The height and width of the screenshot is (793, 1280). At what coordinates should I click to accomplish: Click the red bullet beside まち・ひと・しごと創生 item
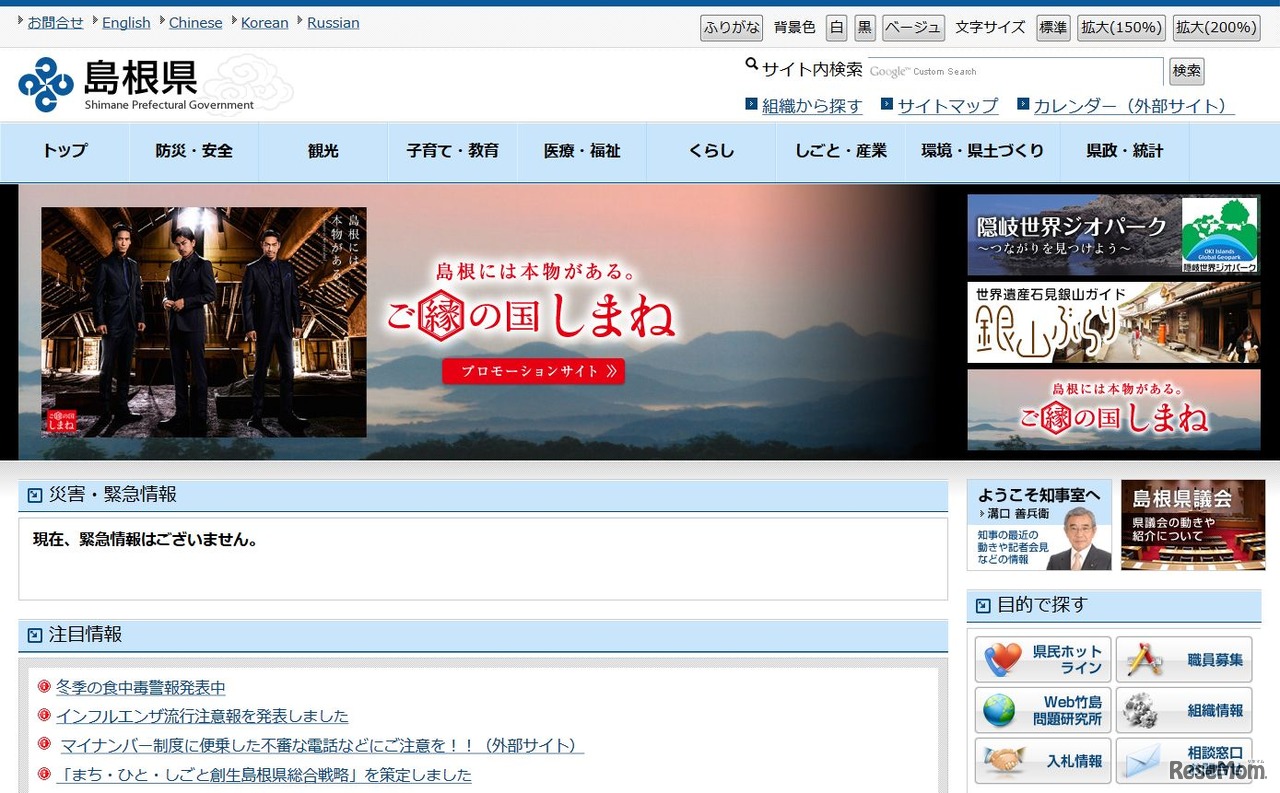[44, 773]
